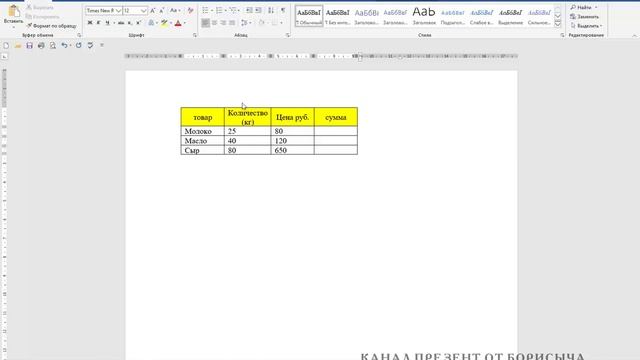Click Заменить replace button

click(584, 17)
